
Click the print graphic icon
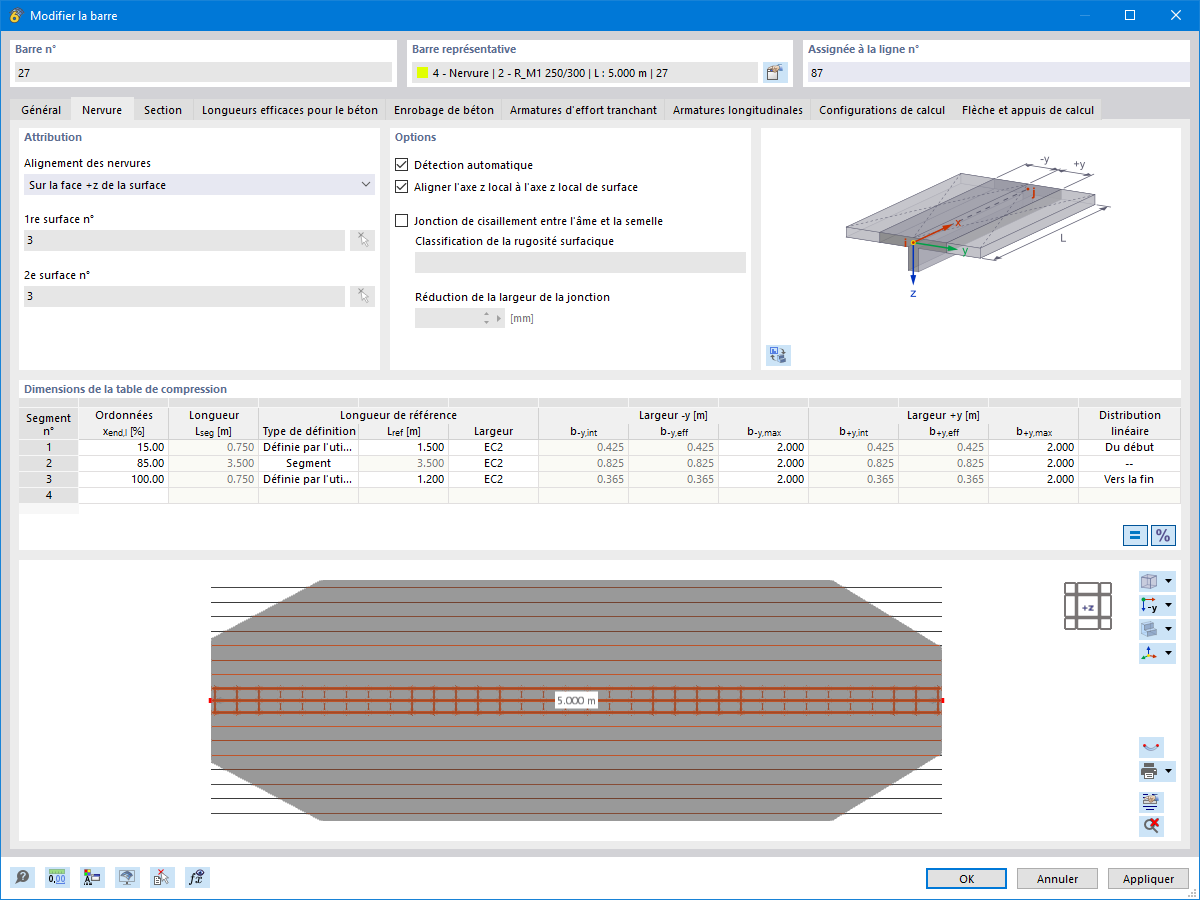pyautogui.click(x=1149, y=772)
